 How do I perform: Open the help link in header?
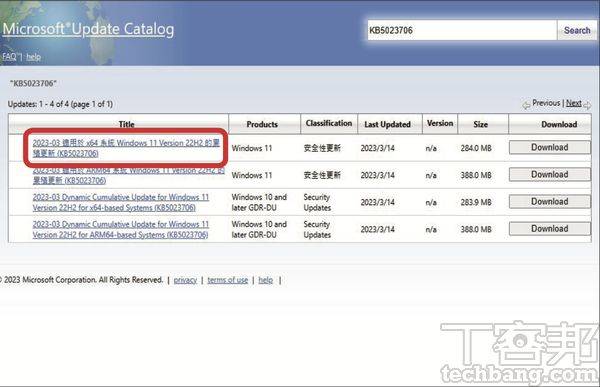click(x=33, y=57)
